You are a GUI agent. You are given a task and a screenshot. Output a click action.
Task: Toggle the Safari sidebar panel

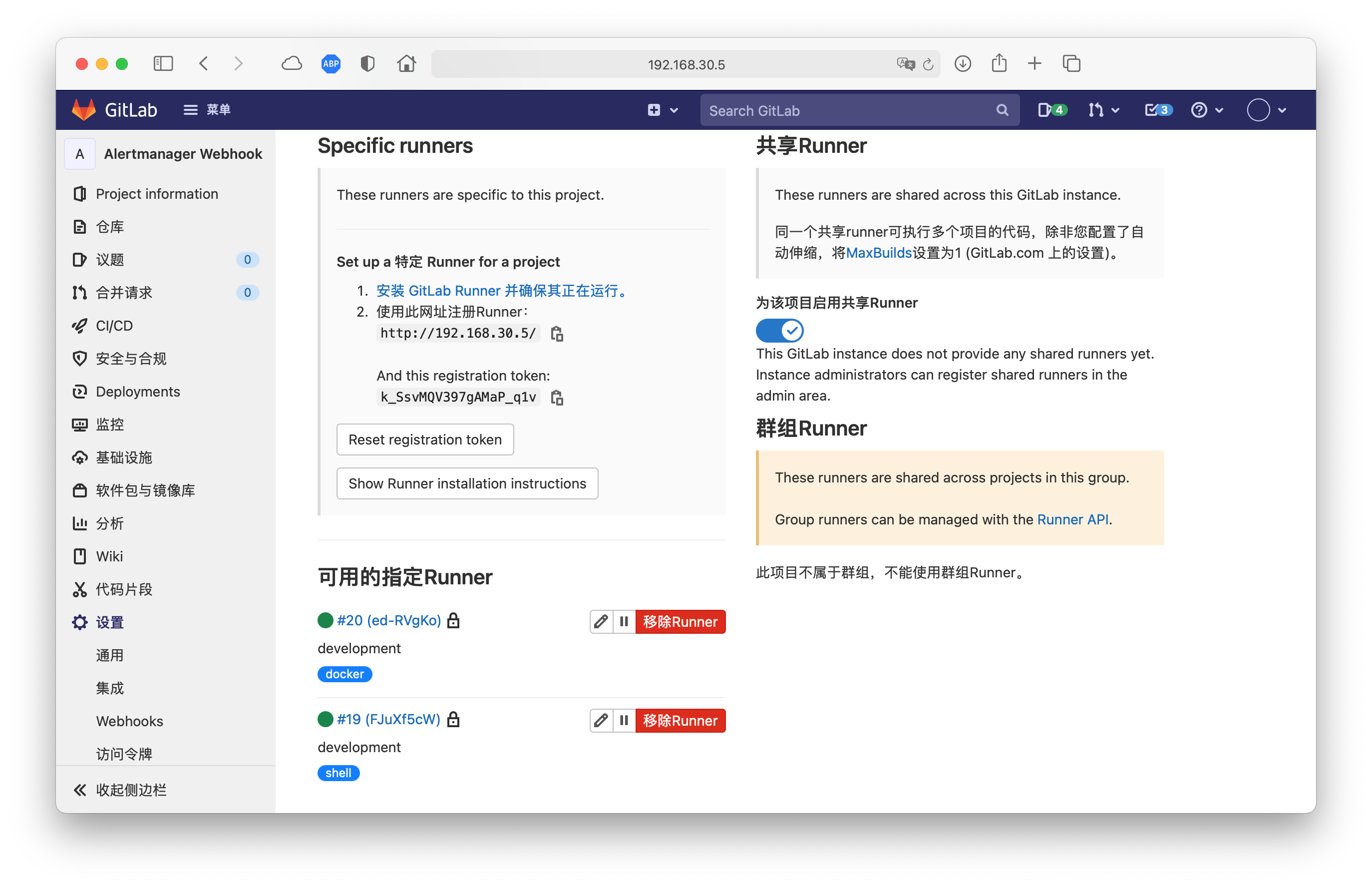click(163, 64)
